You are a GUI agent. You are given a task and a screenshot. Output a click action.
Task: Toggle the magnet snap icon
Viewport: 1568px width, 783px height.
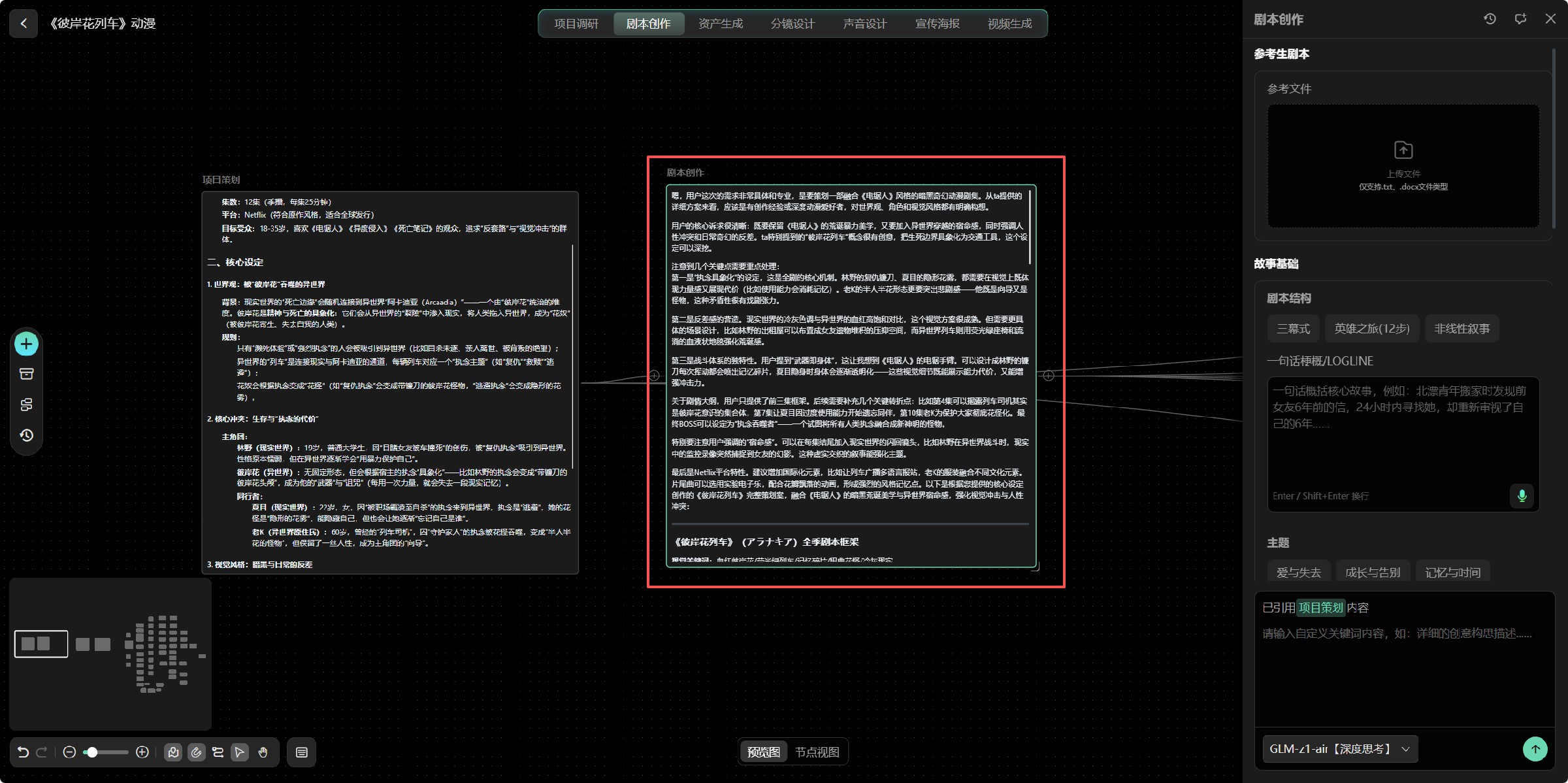(x=196, y=752)
